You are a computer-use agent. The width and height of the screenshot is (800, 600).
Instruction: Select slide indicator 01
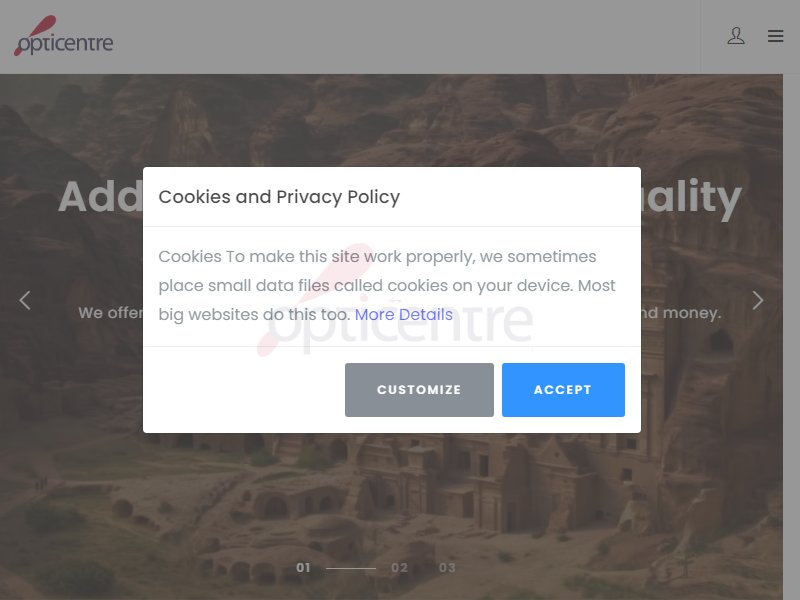tap(303, 567)
